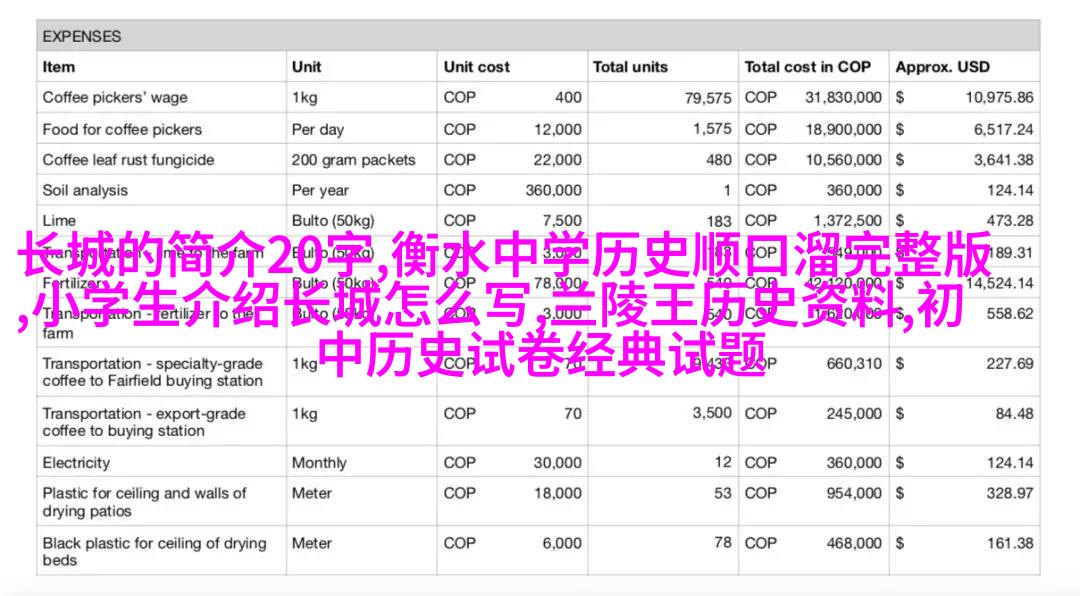Select the "Monthly" unit cell
Screen dimensions: 1080x596
pos(319,463)
